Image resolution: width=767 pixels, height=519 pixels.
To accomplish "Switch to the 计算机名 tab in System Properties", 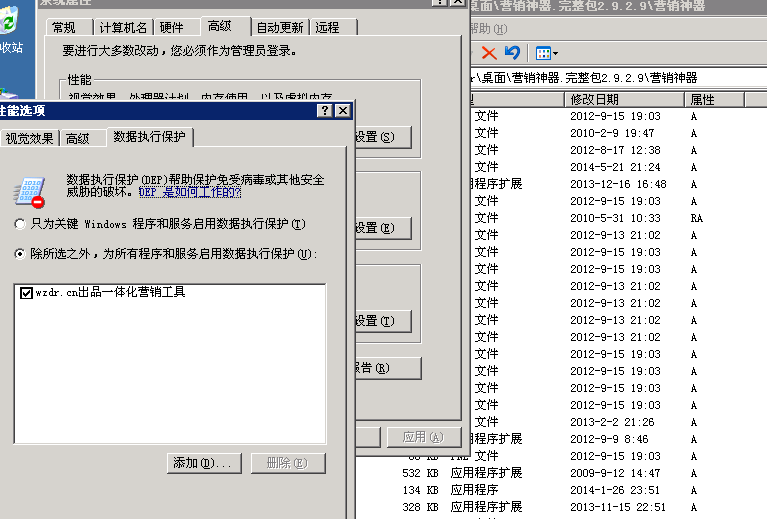I will 123,28.
